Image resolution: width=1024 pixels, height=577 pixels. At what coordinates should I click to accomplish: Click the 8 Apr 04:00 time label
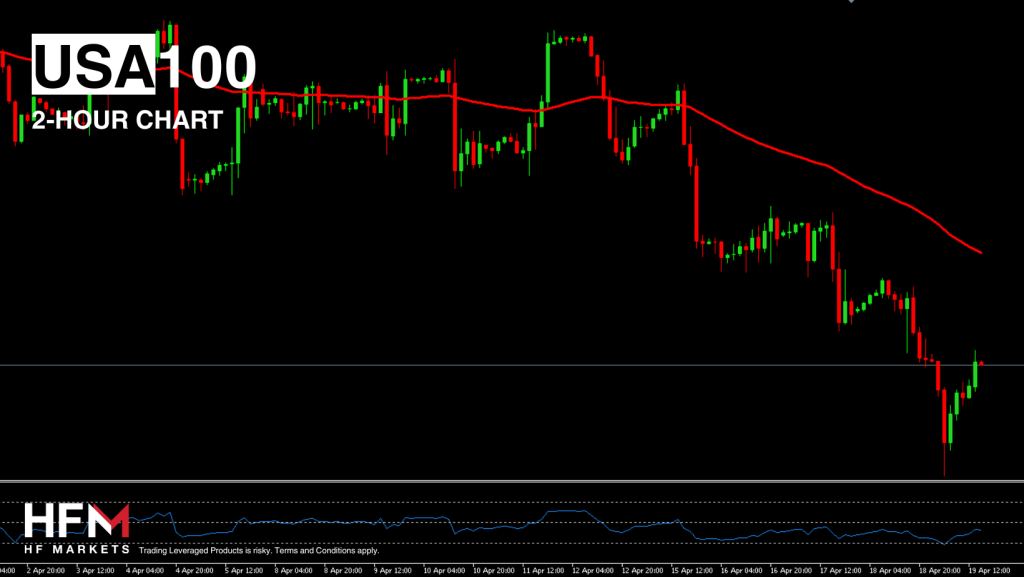point(292,570)
